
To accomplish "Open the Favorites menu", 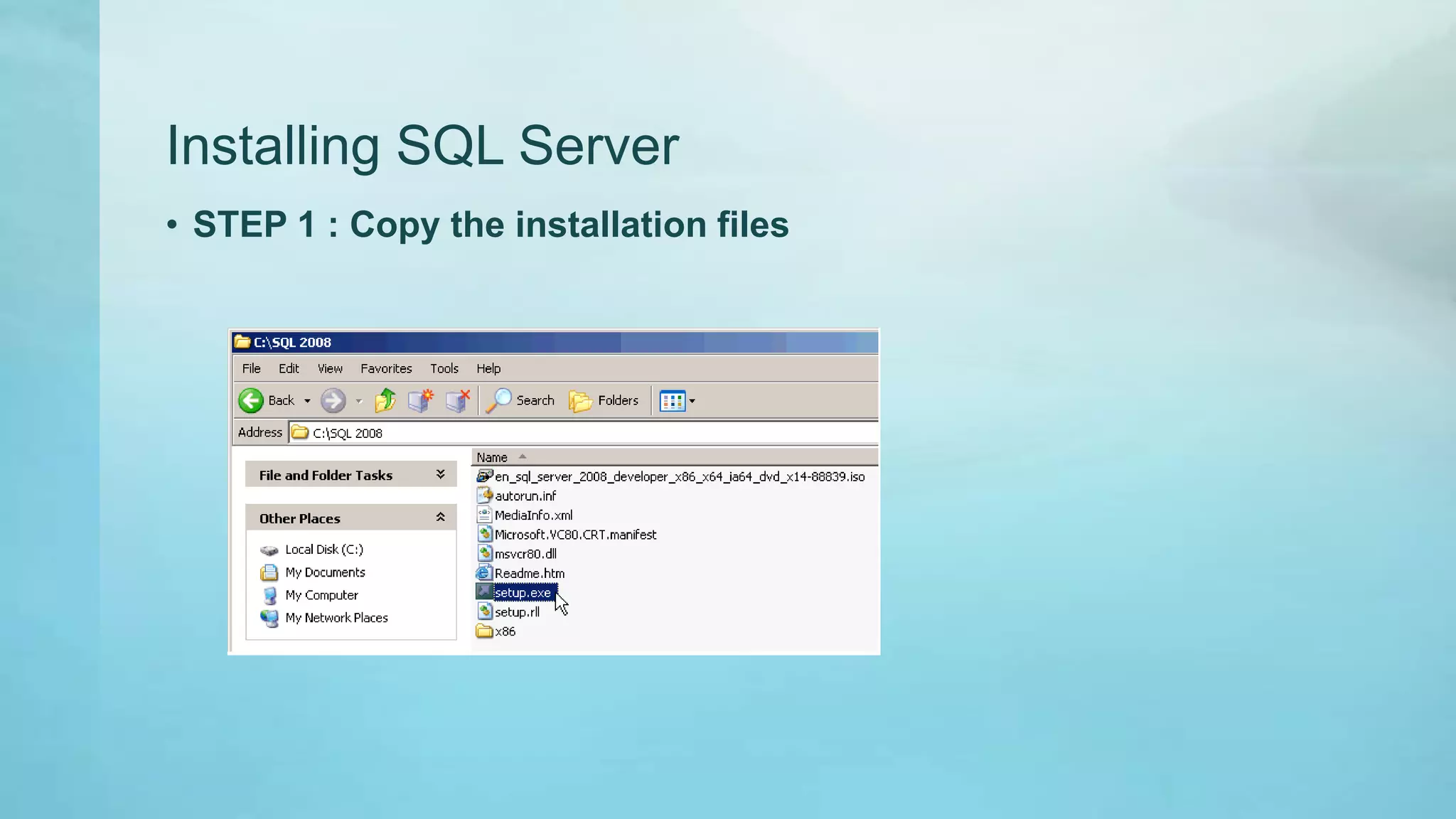I will pyautogui.click(x=386, y=368).
